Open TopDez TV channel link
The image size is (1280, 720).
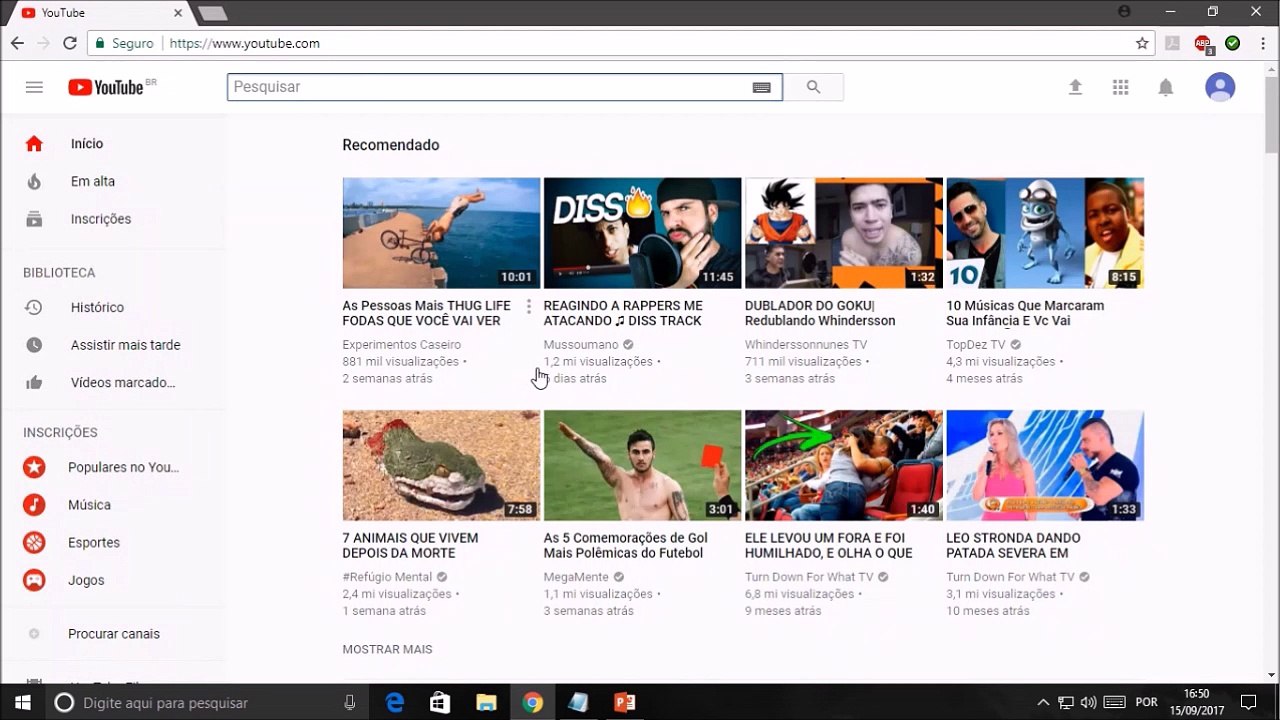pyautogui.click(x=976, y=345)
